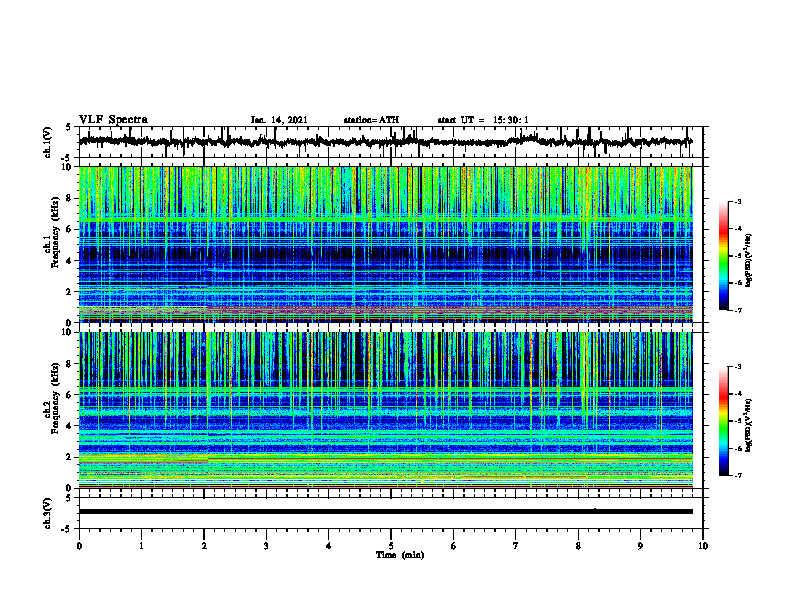Screen dimensions: 792x612
Task: Click time axis tick label "6"
Action: coord(454,546)
